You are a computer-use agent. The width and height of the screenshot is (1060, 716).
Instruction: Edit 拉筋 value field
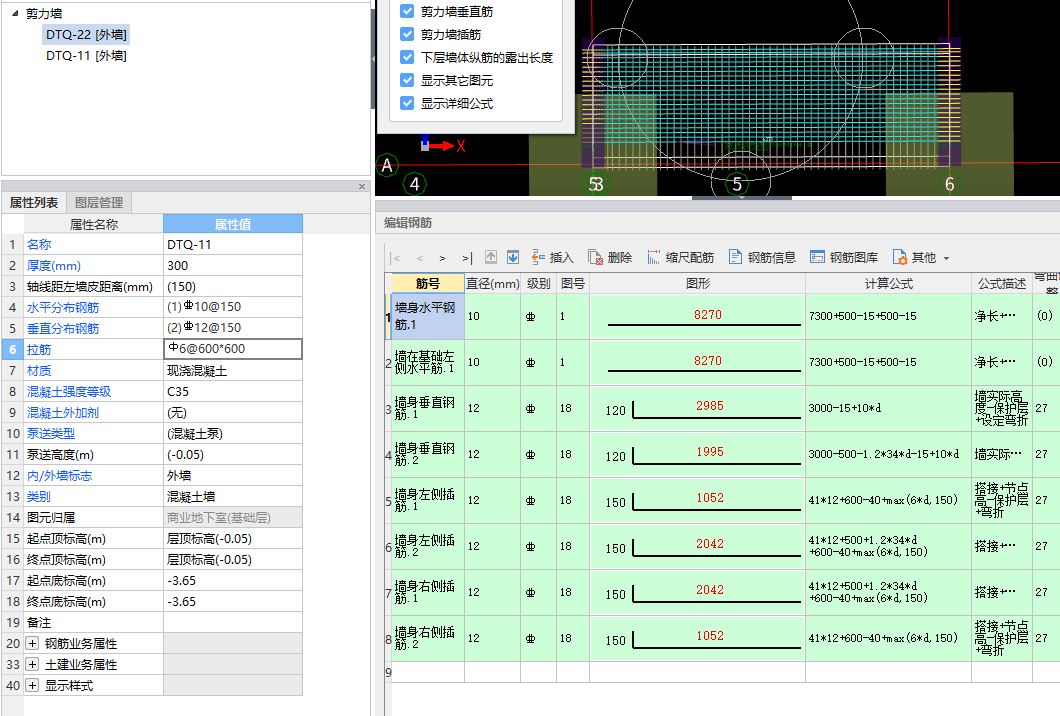point(233,349)
